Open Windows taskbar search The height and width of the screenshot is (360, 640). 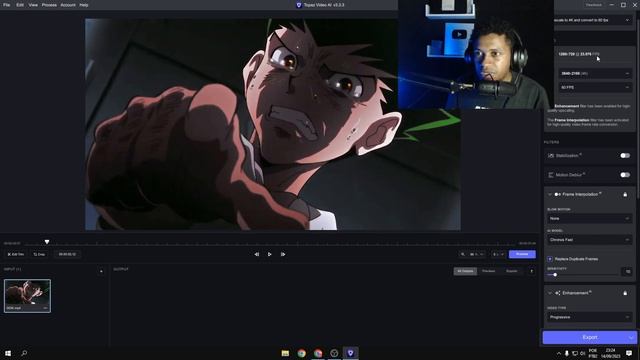point(24,353)
